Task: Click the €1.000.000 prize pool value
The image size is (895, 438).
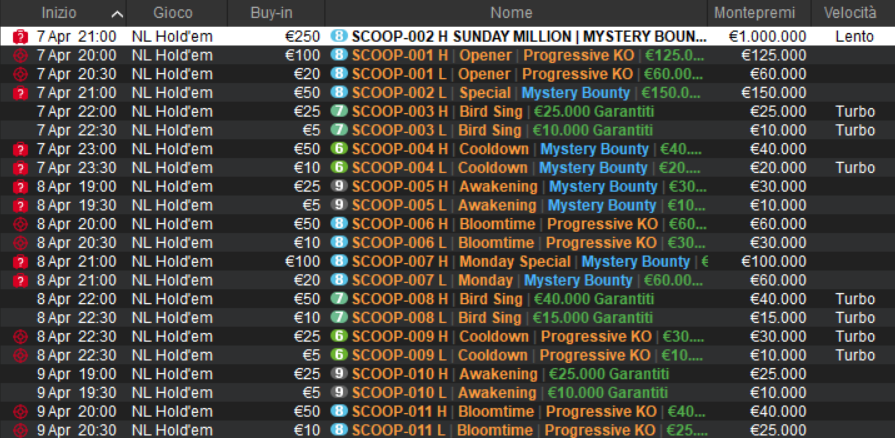Action: (767, 37)
